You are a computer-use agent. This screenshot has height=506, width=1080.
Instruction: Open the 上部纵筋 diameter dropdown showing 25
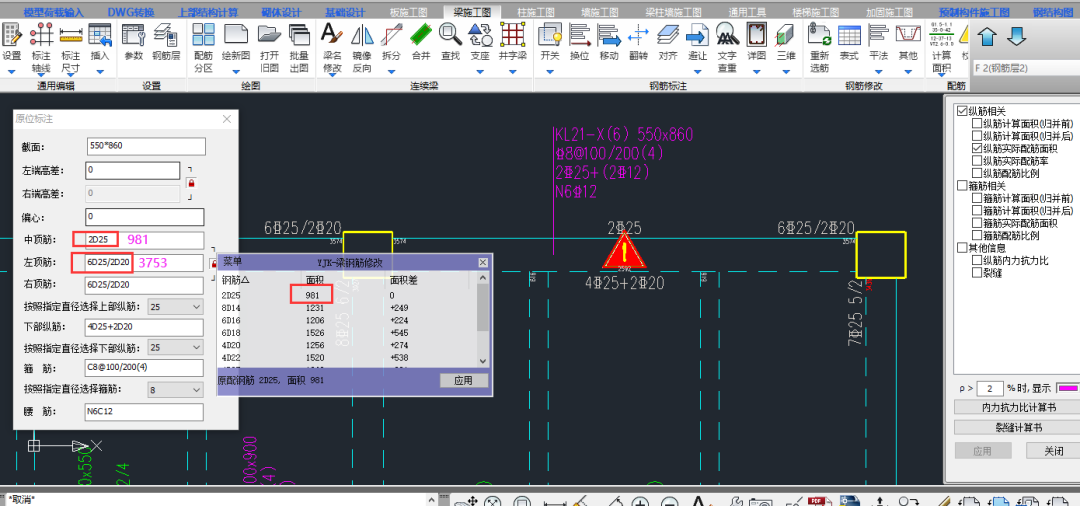pyautogui.click(x=176, y=306)
